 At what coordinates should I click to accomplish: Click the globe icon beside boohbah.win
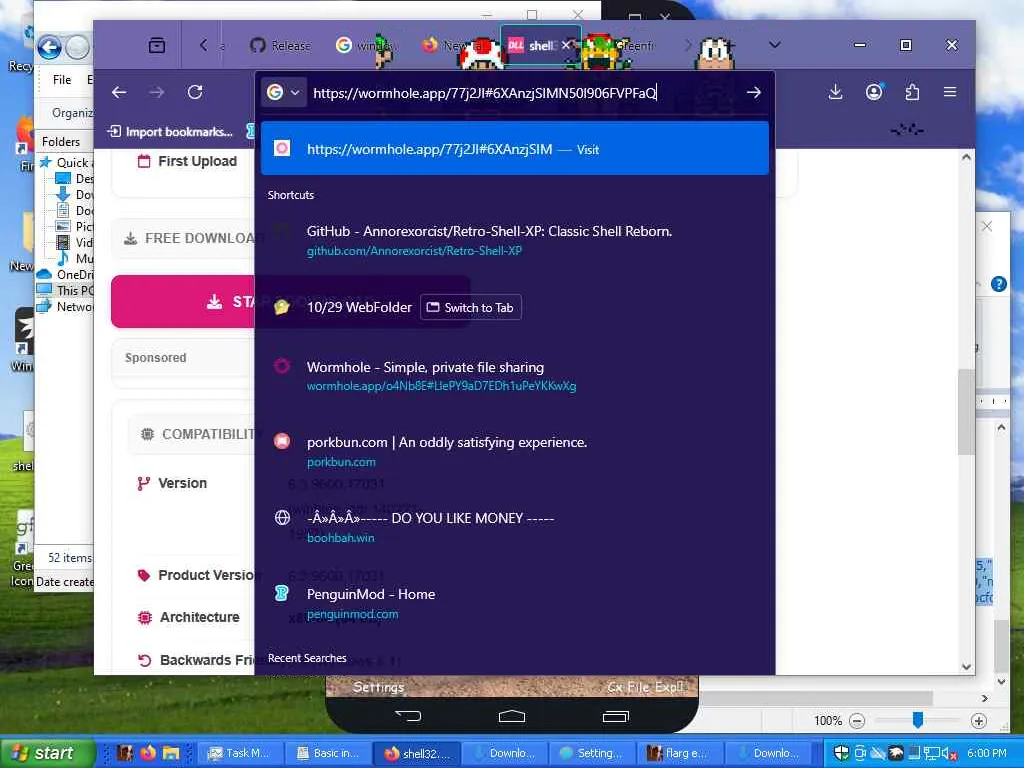click(282, 518)
